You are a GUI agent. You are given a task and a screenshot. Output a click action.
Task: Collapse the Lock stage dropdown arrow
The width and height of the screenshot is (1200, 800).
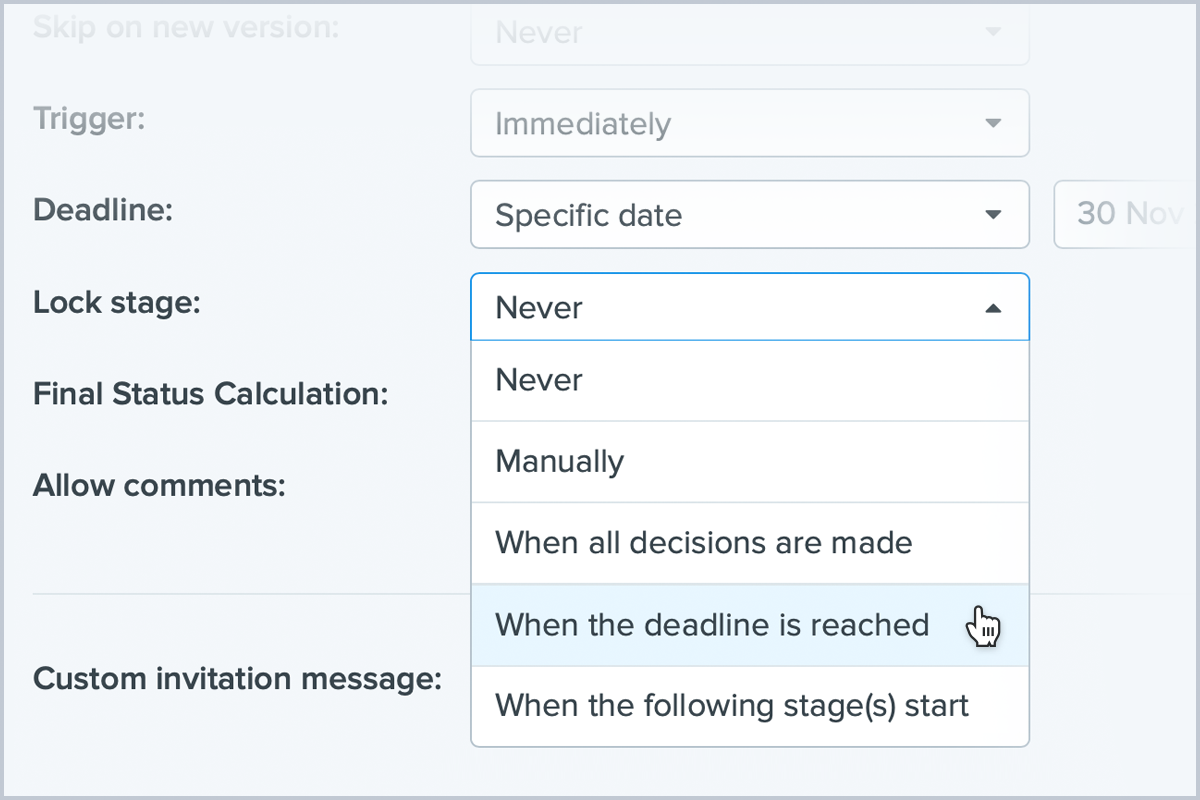[992, 309]
